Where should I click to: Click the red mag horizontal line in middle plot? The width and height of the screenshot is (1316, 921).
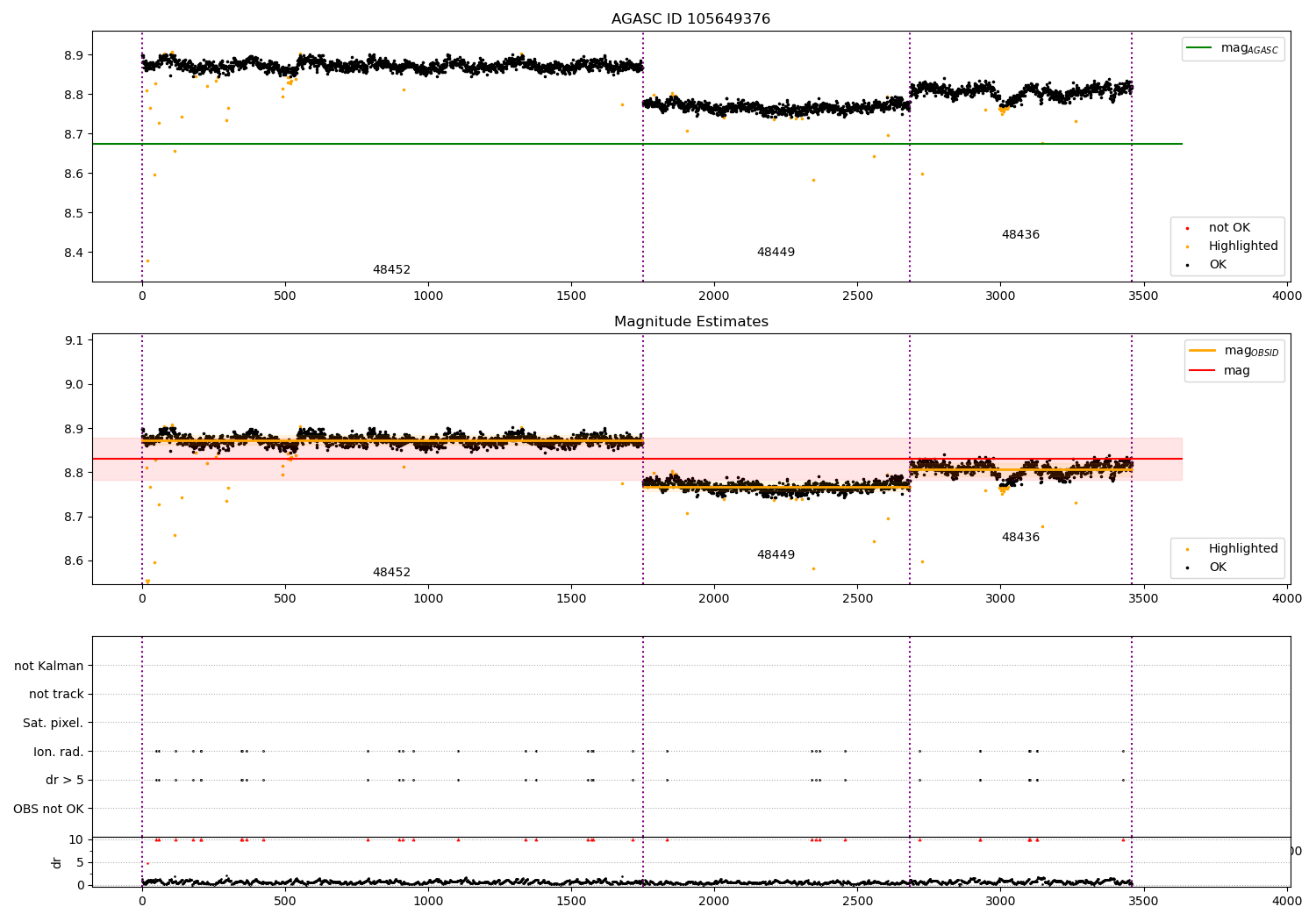[637, 459]
